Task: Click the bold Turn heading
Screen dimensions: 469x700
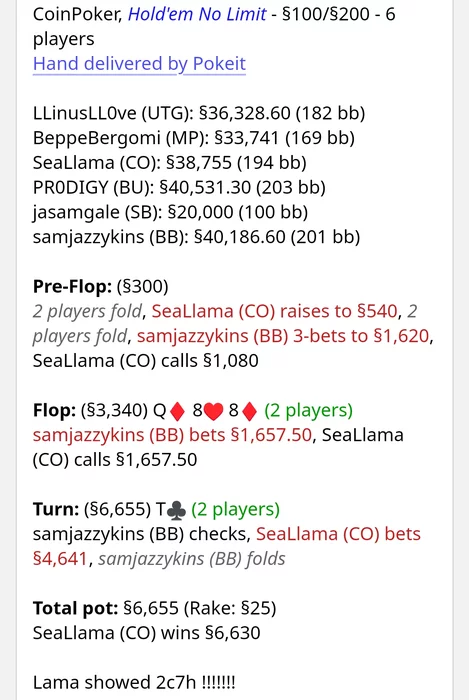Action: pyautogui.click(x=56, y=509)
